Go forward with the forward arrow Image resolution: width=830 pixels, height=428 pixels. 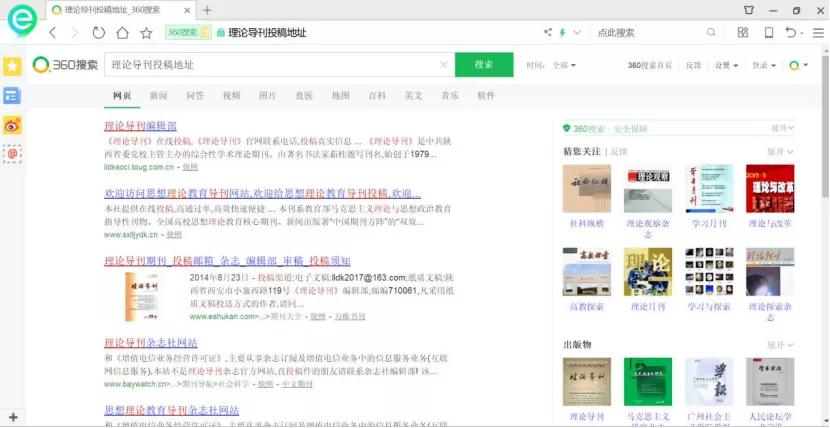tap(75, 33)
